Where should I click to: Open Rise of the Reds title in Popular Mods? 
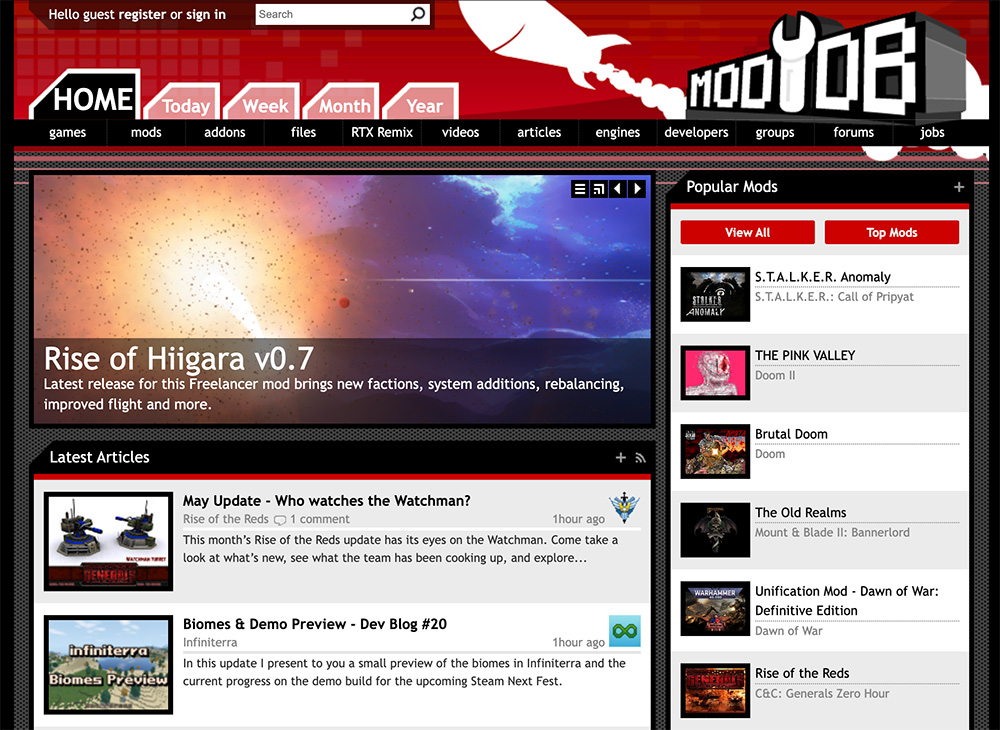pyautogui.click(x=802, y=673)
